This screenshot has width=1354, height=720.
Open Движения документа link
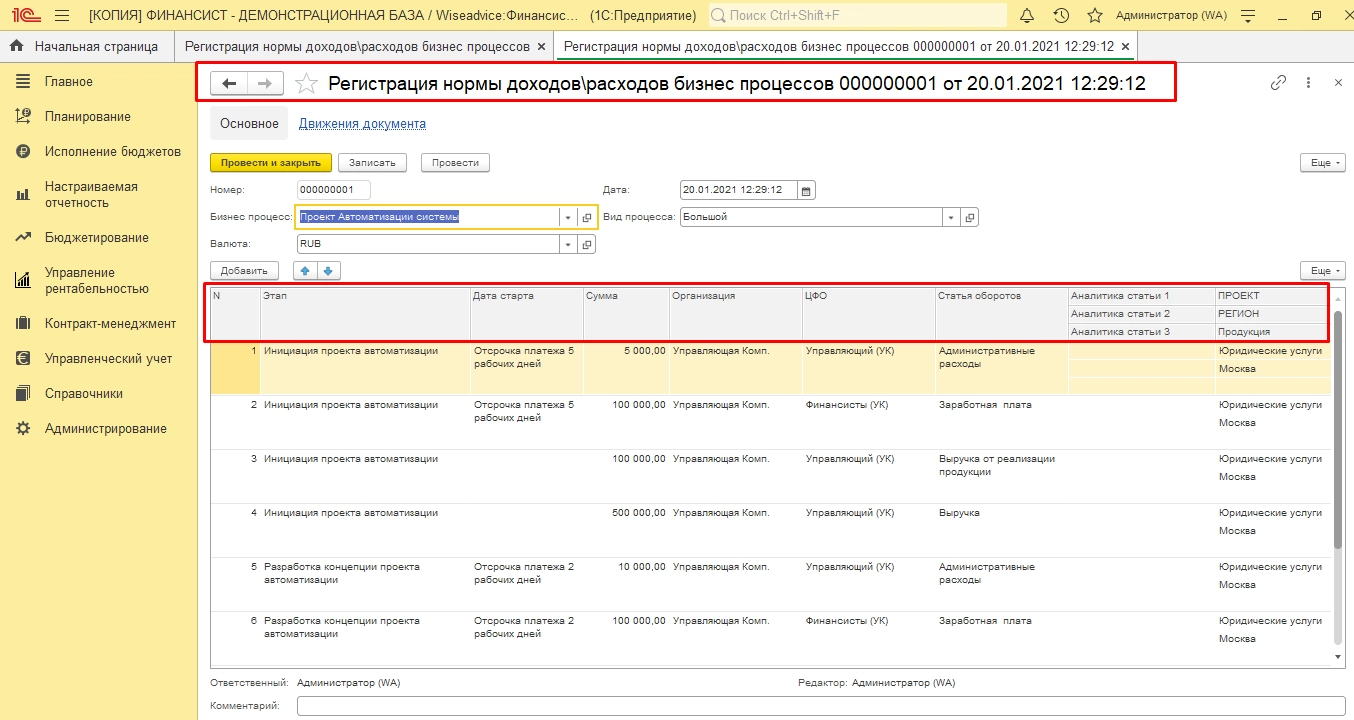(x=362, y=124)
